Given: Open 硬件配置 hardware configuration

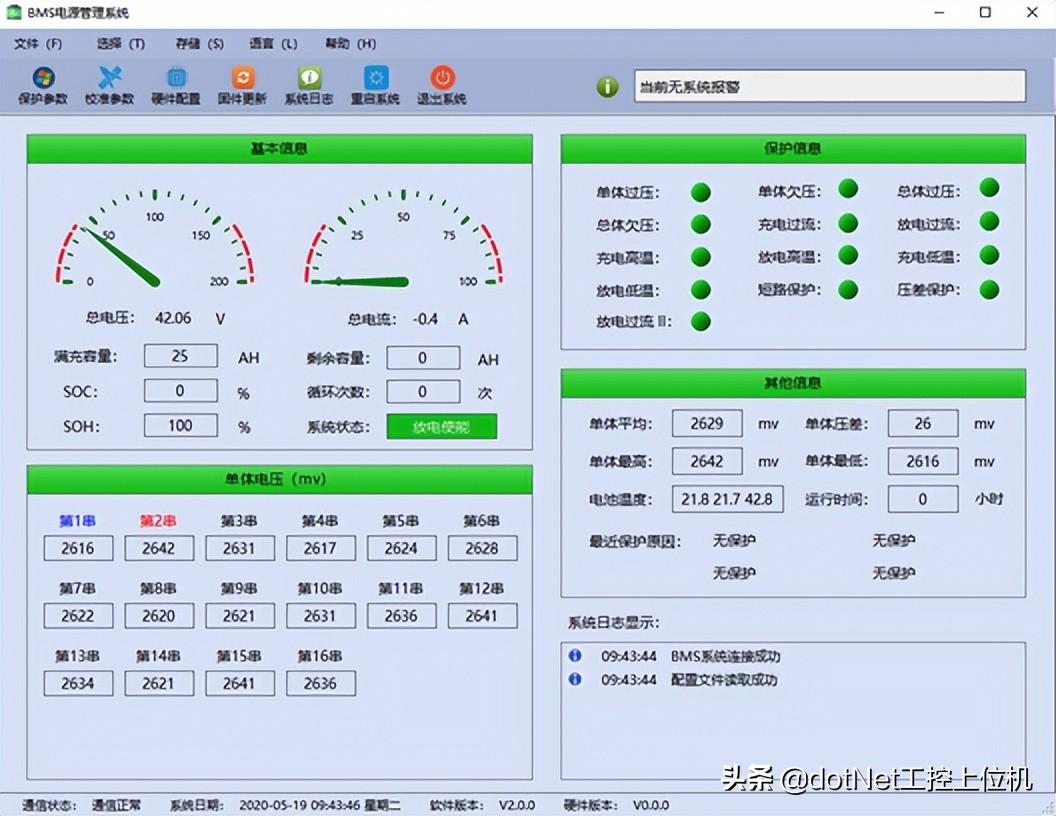Looking at the screenshot, I should pyautogui.click(x=176, y=85).
